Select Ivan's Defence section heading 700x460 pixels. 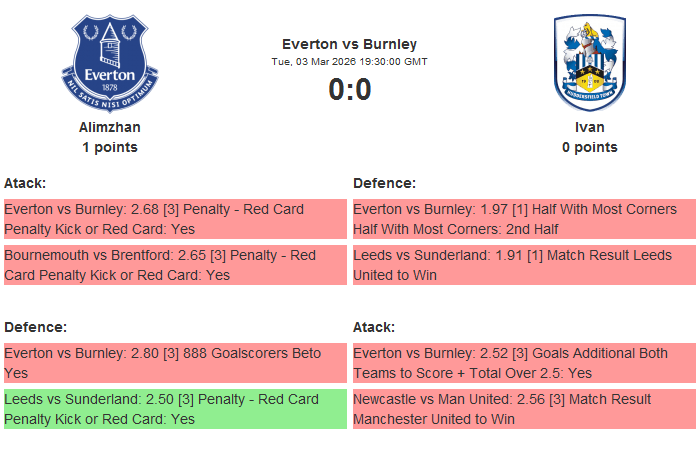pyautogui.click(x=384, y=183)
